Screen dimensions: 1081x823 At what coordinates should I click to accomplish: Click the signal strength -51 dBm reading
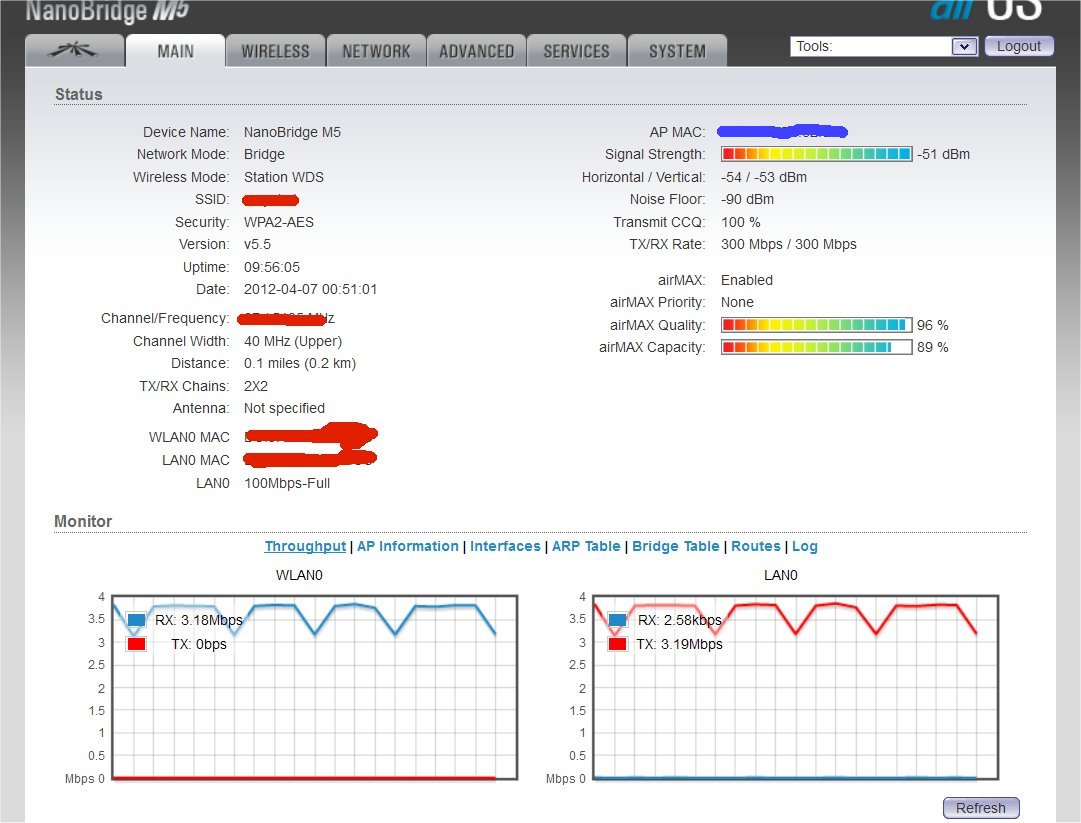click(943, 154)
